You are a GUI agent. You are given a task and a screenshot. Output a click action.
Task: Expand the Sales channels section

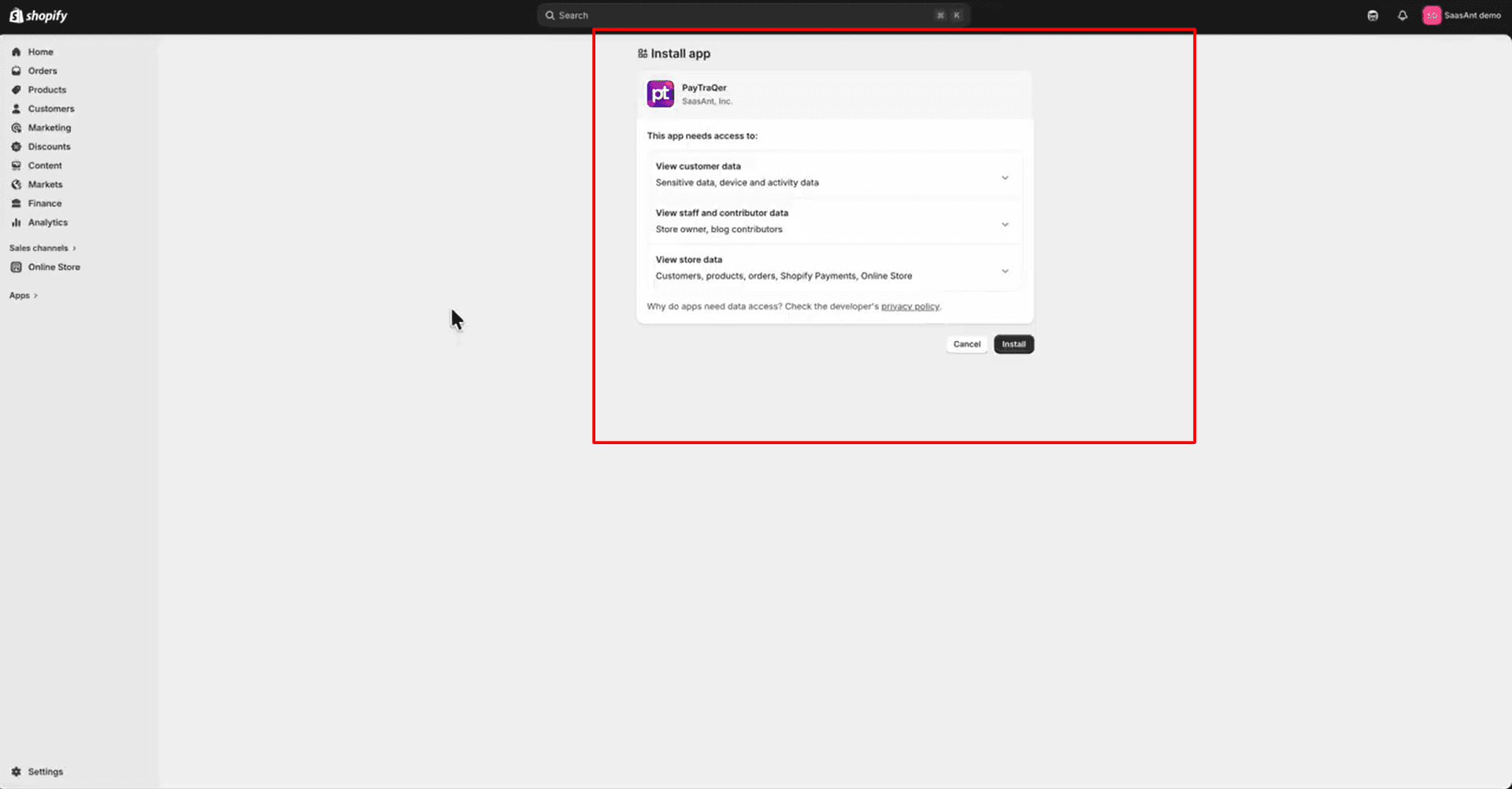pyautogui.click(x=43, y=248)
